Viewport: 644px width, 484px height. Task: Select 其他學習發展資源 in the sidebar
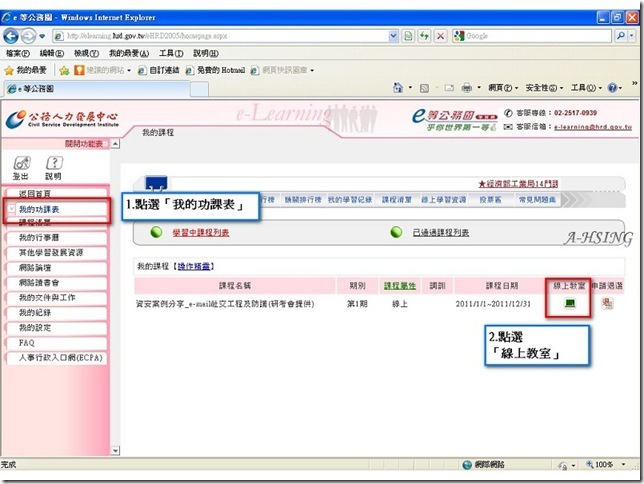click(57, 253)
